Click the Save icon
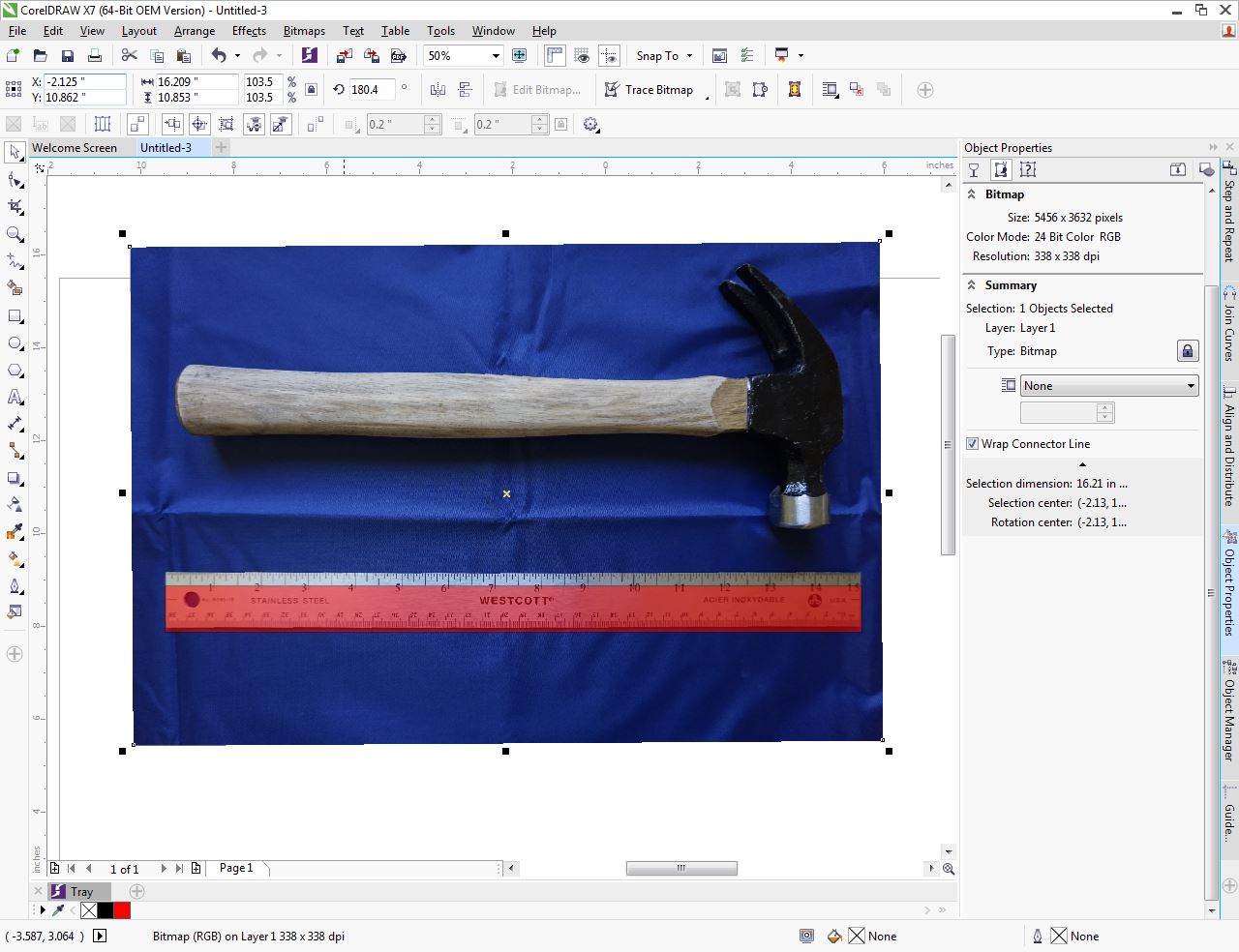This screenshot has width=1239, height=952. [x=68, y=56]
